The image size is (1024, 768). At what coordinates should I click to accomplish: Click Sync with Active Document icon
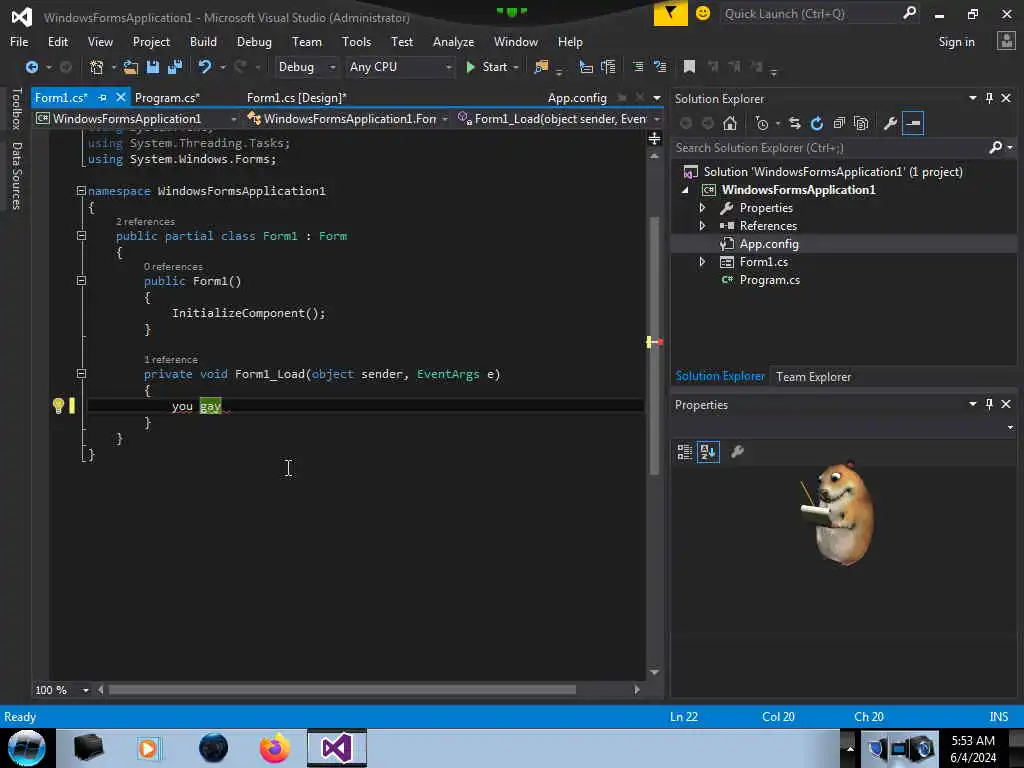[x=795, y=123]
